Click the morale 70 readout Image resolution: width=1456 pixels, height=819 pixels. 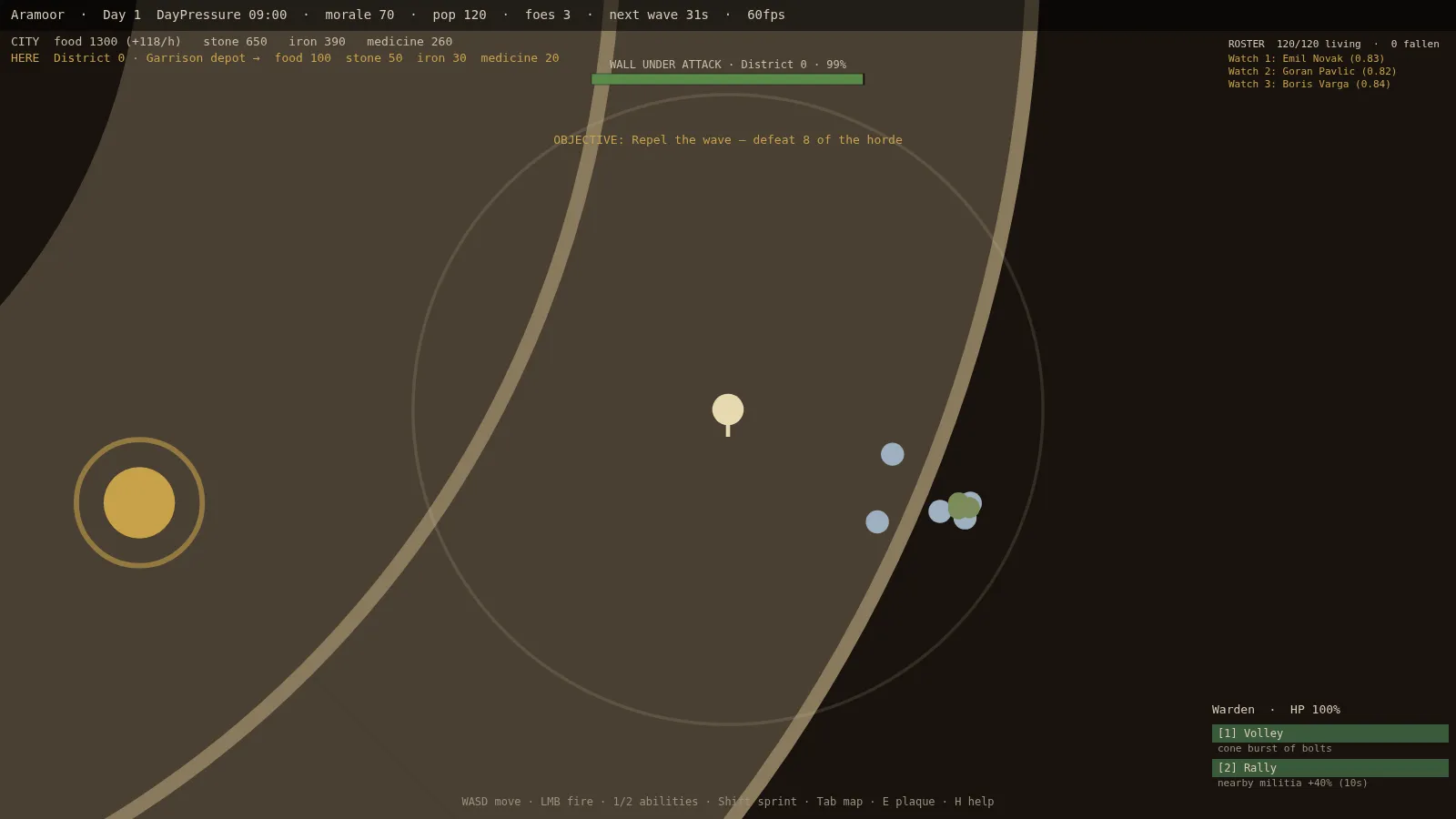359,15
